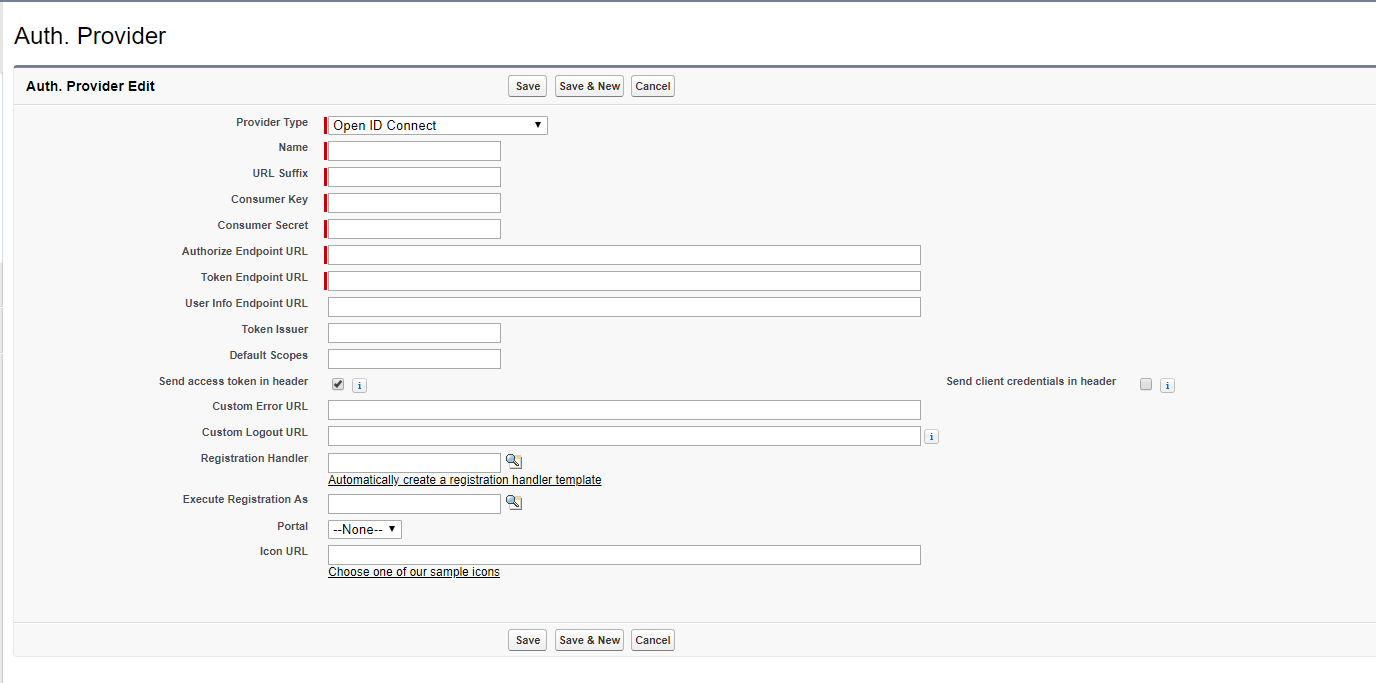This screenshot has width=1376, height=683.
Task: Click the Consumer Secret input field
Action: pos(412,228)
